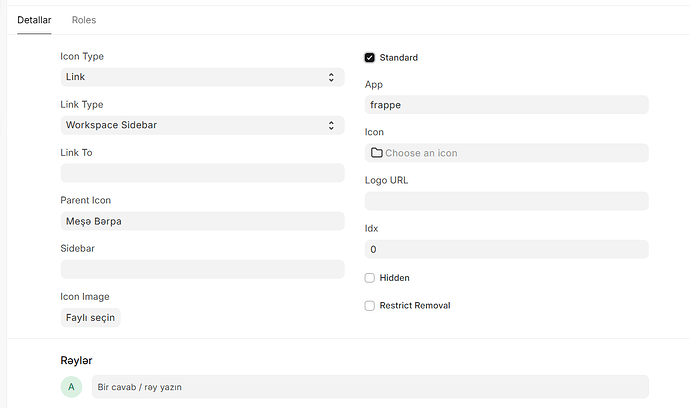
Task: Toggle the Standard checkbox
Action: pyautogui.click(x=370, y=58)
